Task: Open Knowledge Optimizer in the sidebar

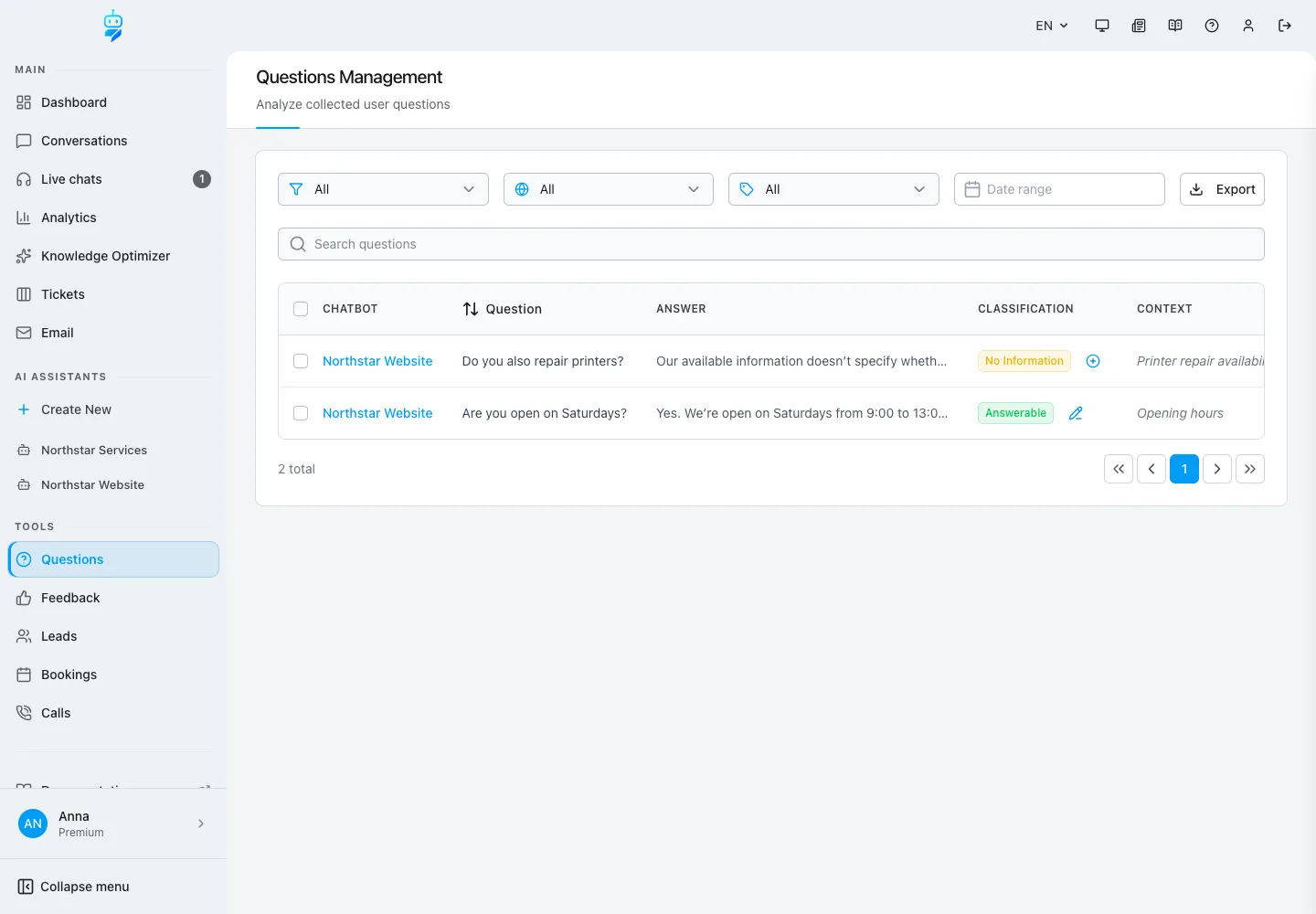Action: coord(113,256)
